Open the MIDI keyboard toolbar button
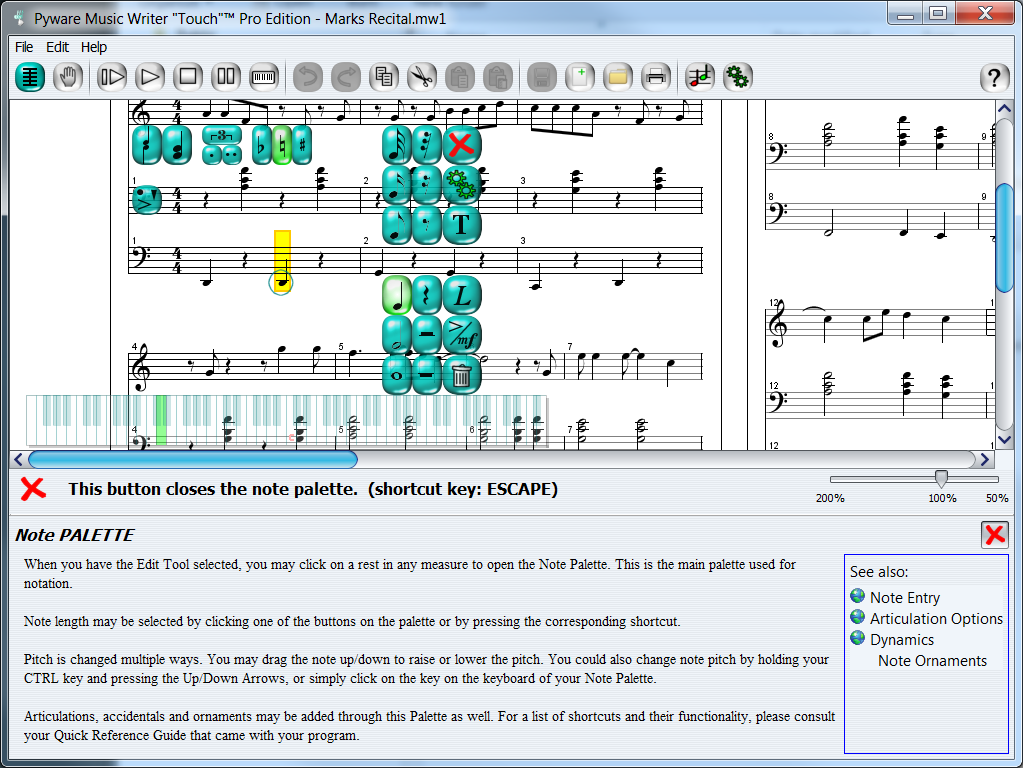 pyautogui.click(x=264, y=76)
